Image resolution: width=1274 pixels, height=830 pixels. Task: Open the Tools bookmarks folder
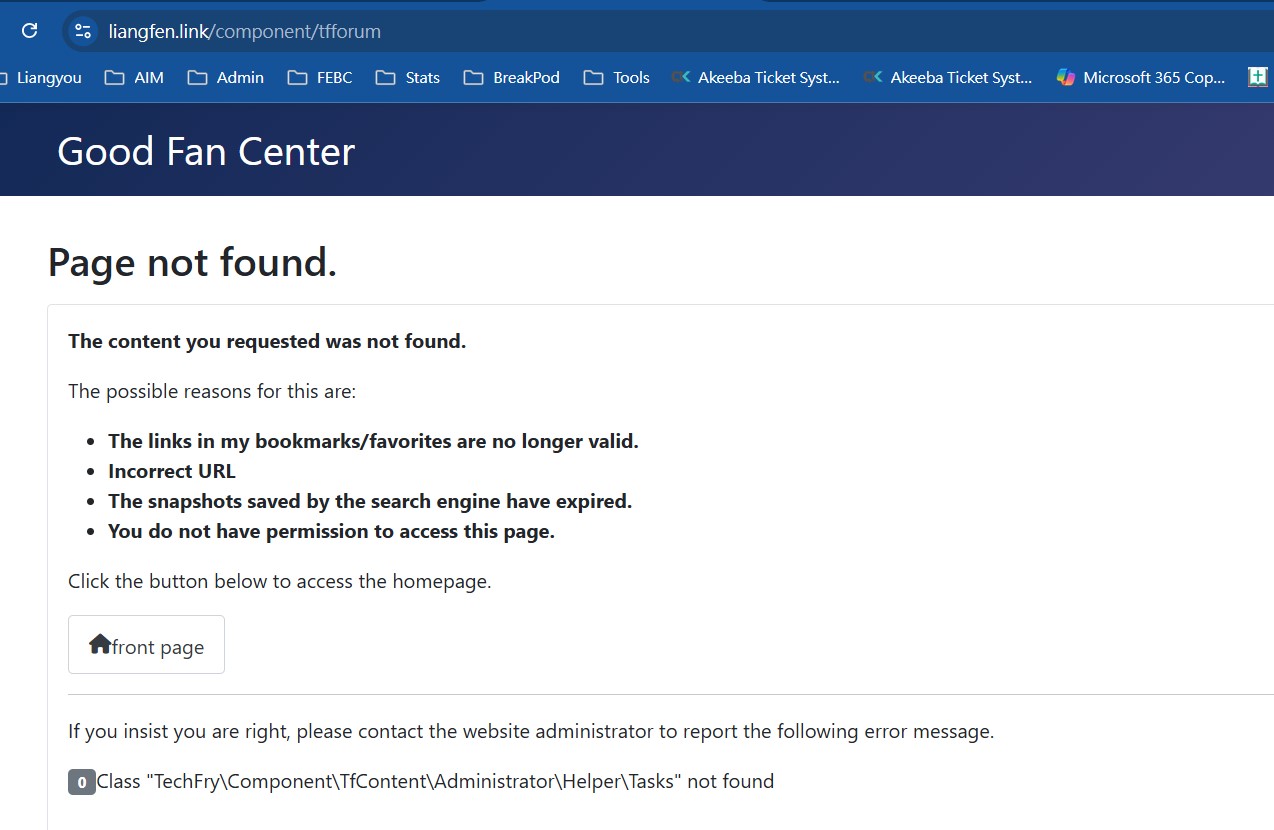(617, 77)
